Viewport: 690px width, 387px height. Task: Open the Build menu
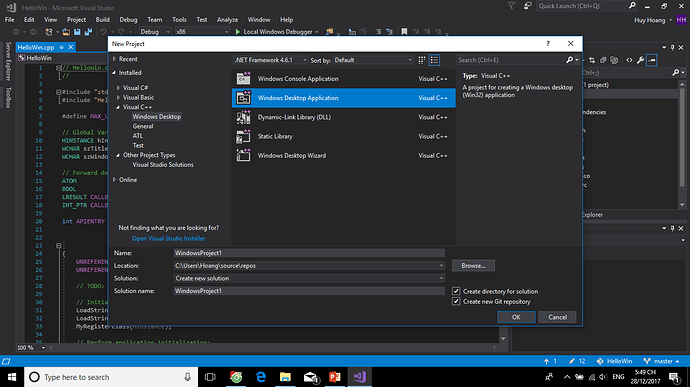pyautogui.click(x=103, y=20)
